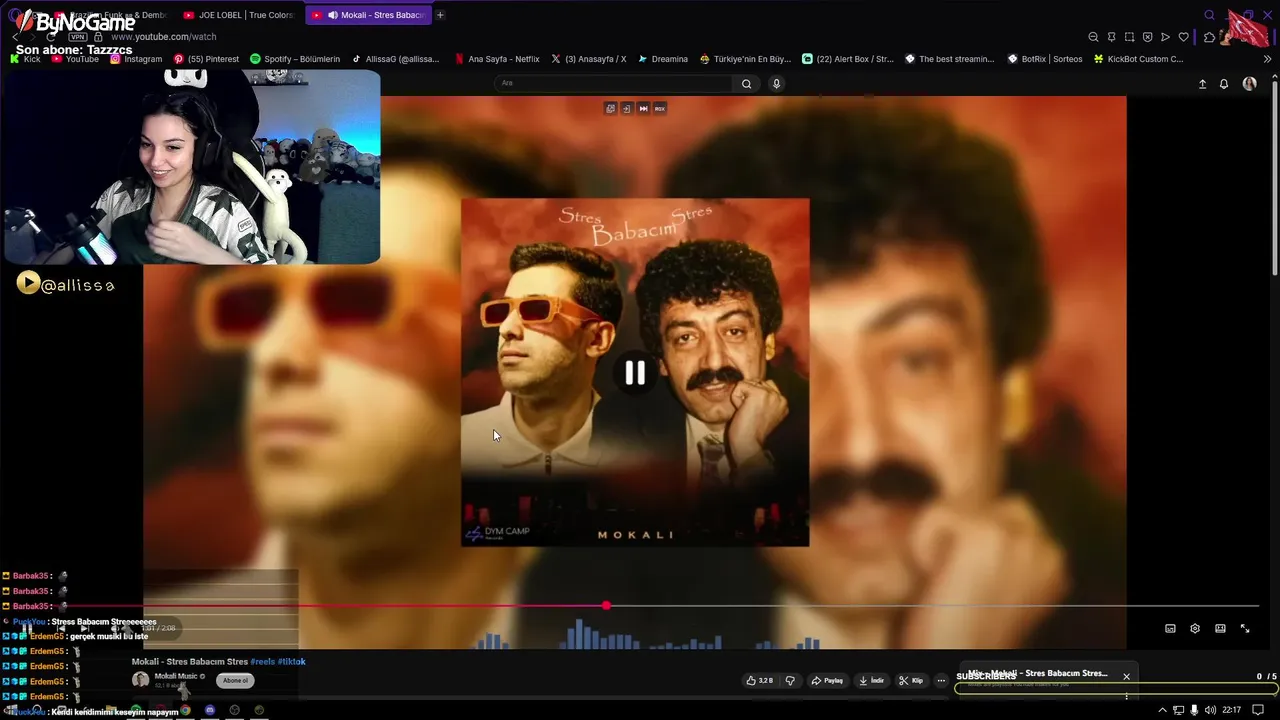Open the Anasayfa / X bookmark
Viewport: 1280px width, 720px height.
pos(588,59)
